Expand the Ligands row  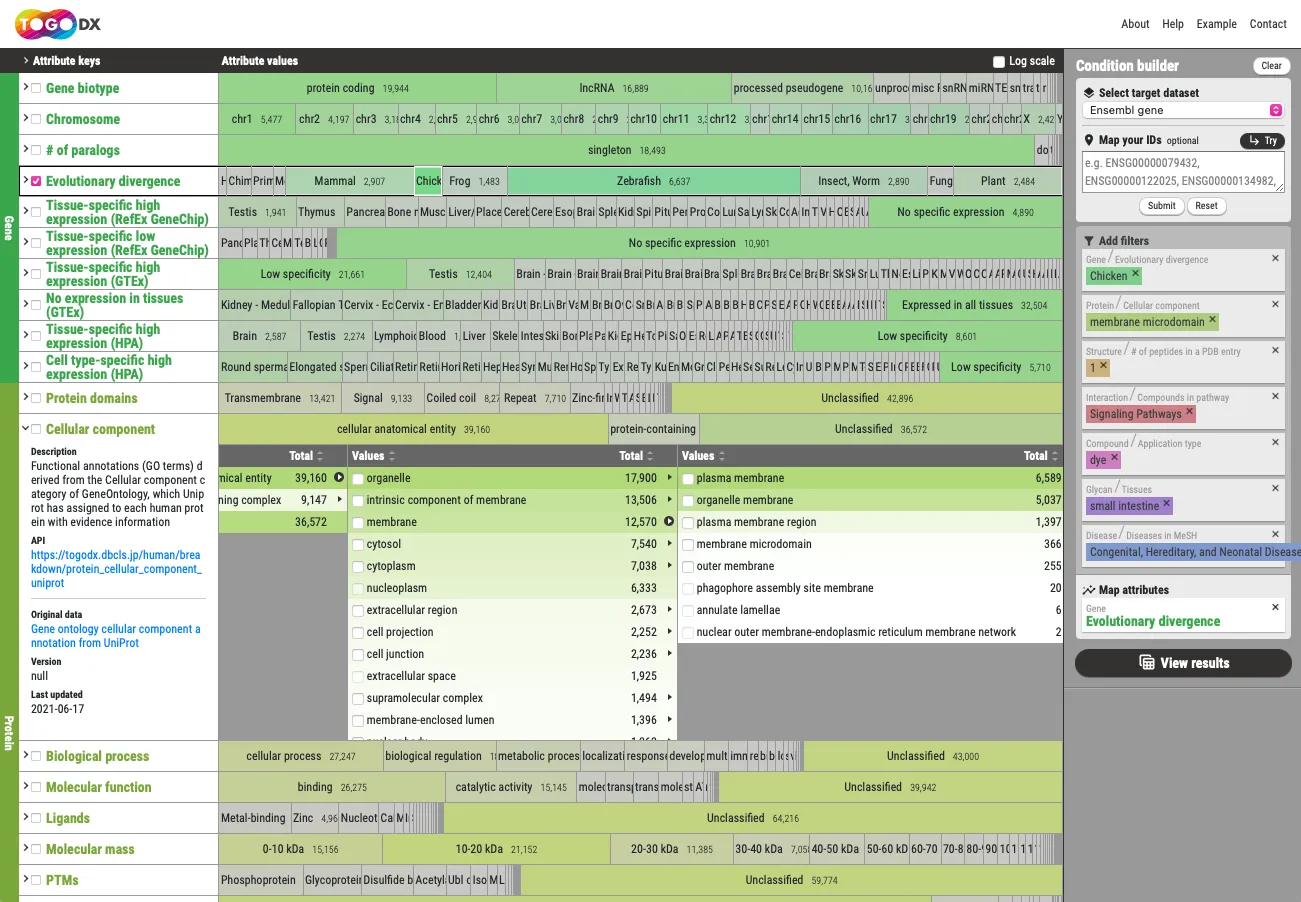[25, 818]
